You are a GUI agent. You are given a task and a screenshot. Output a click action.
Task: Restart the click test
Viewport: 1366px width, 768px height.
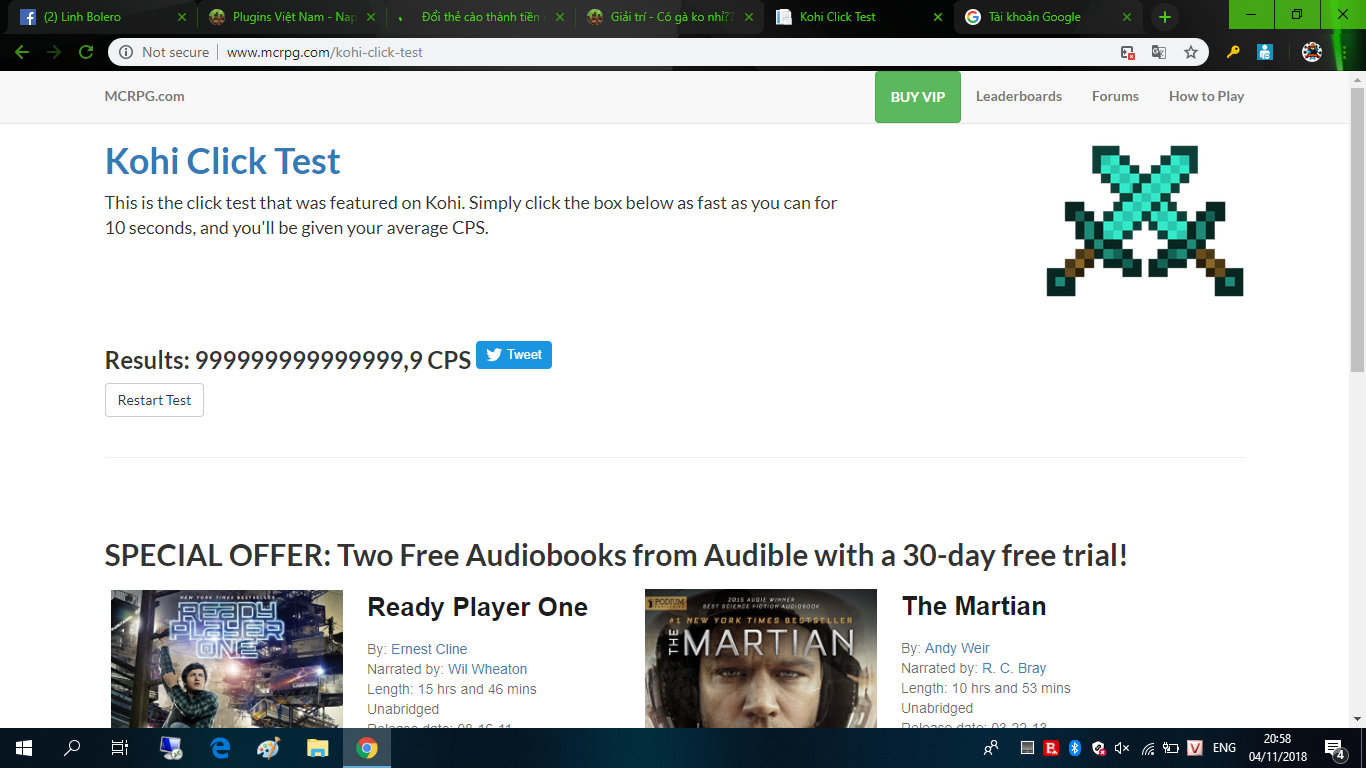(154, 400)
